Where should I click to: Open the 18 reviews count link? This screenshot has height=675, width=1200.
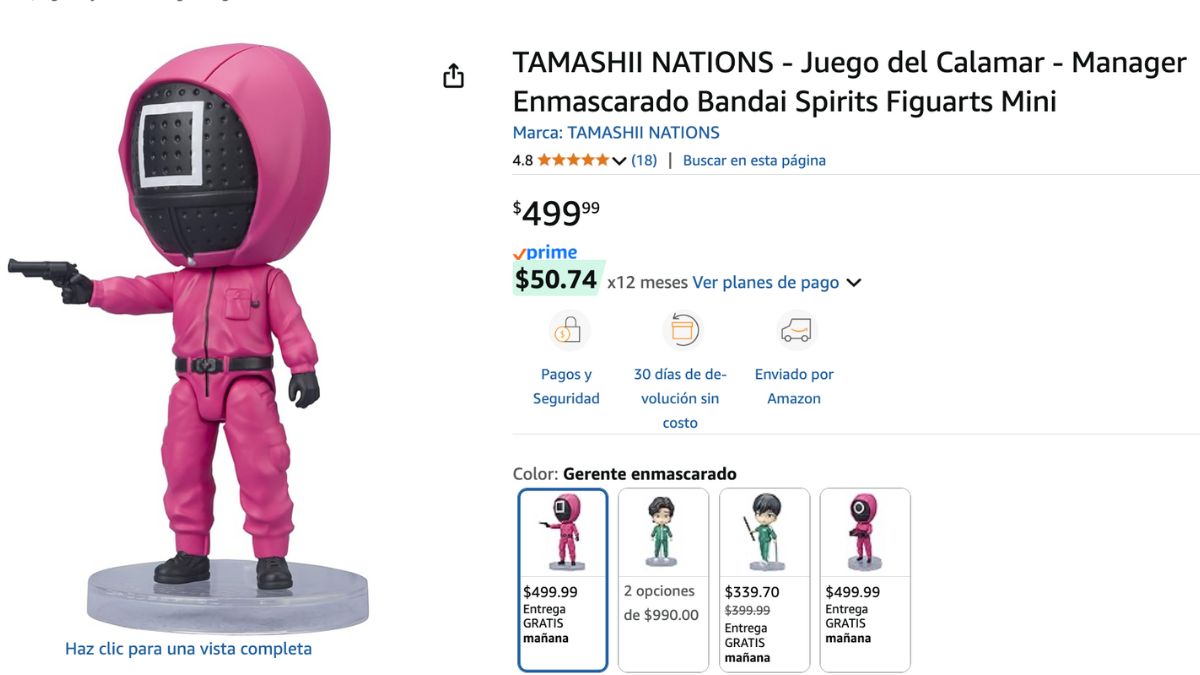(x=644, y=160)
